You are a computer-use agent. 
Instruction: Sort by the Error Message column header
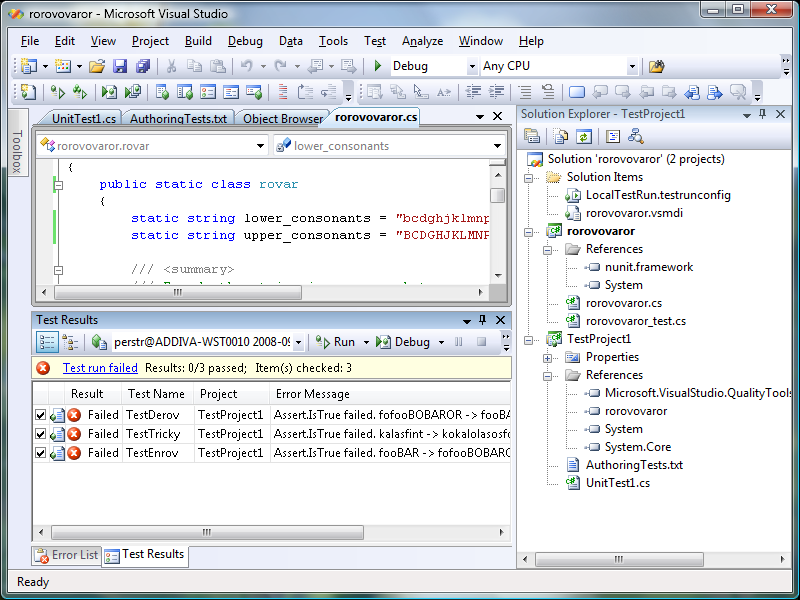click(x=390, y=394)
